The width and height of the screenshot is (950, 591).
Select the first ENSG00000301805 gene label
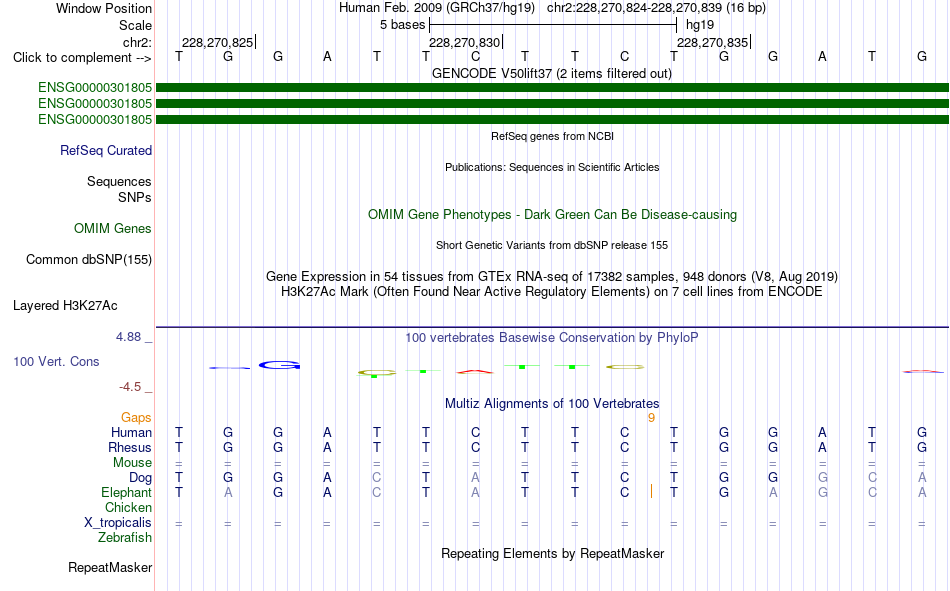95,87
